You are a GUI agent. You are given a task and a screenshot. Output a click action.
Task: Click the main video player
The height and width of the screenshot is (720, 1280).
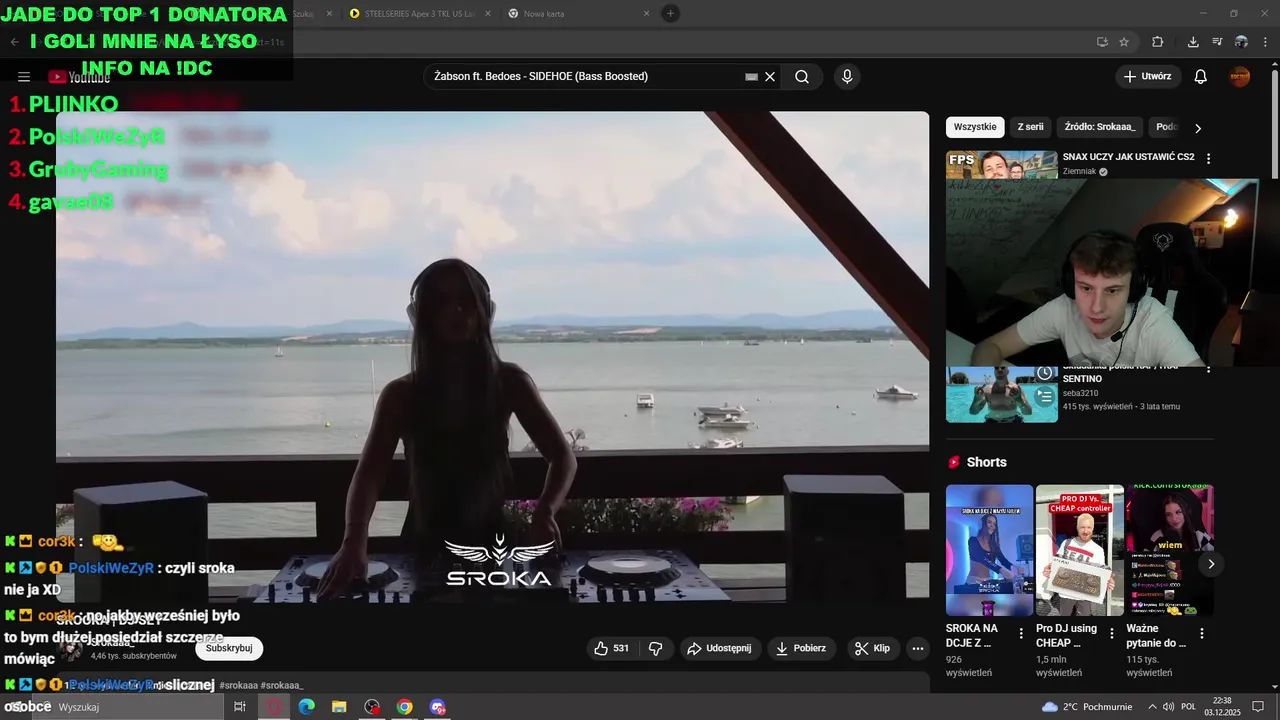pyautogui.click(x=492, y=356)
